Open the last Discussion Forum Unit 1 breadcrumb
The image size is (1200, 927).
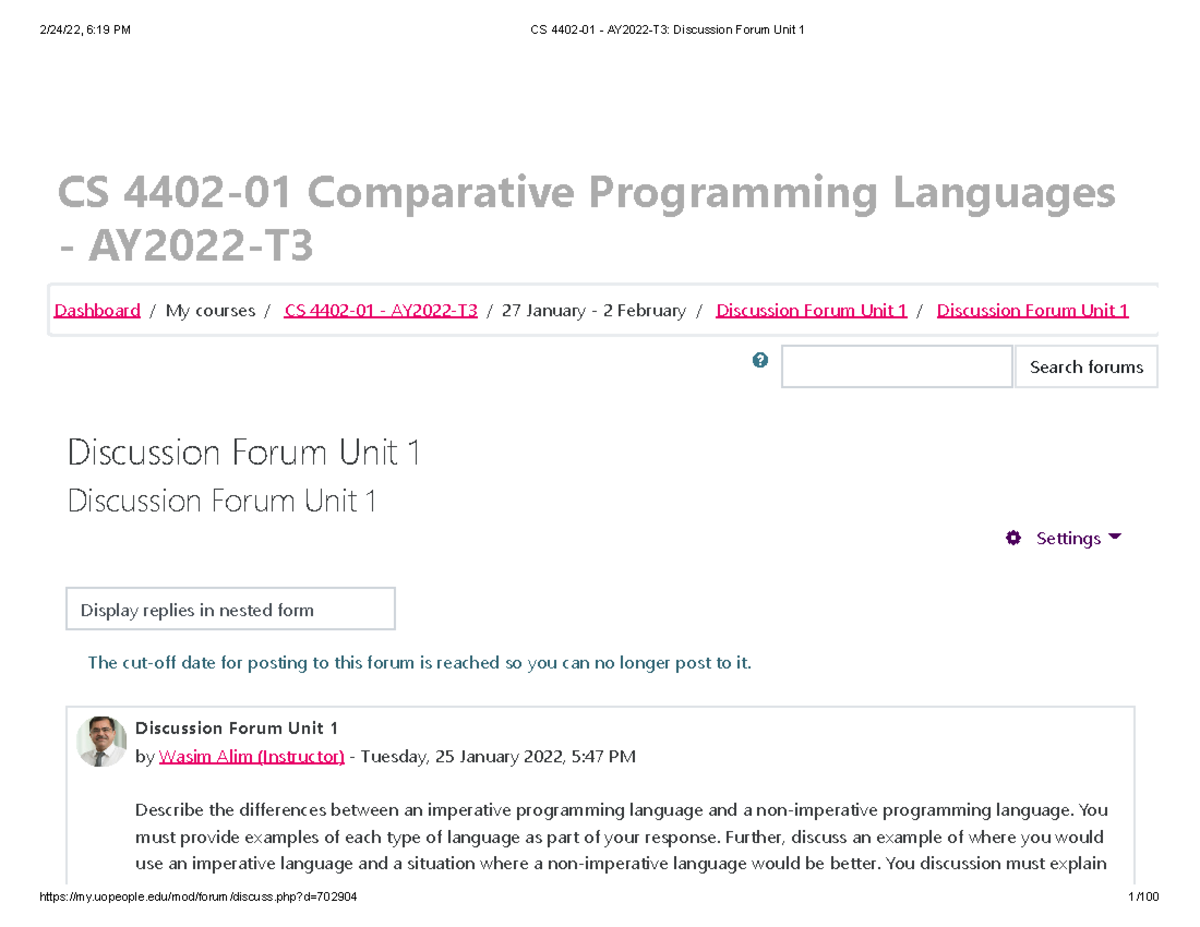(1033, 310)
